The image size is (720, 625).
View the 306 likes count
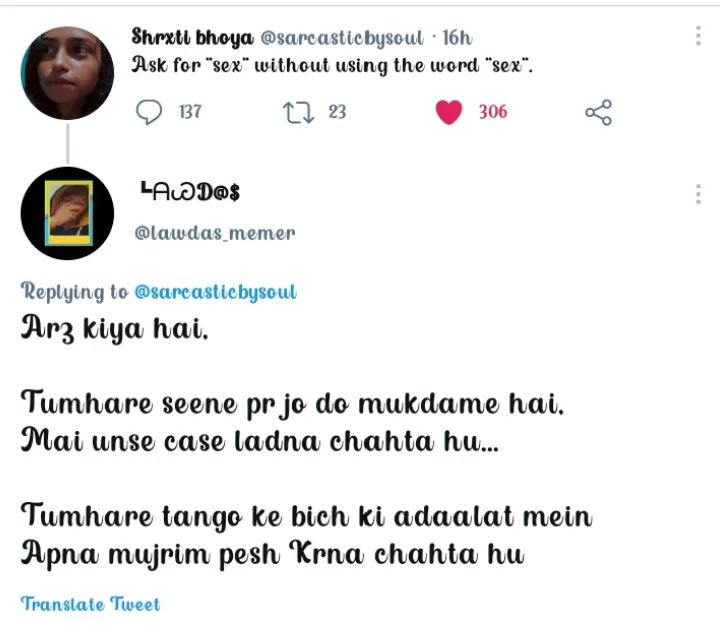click(492, 112)
